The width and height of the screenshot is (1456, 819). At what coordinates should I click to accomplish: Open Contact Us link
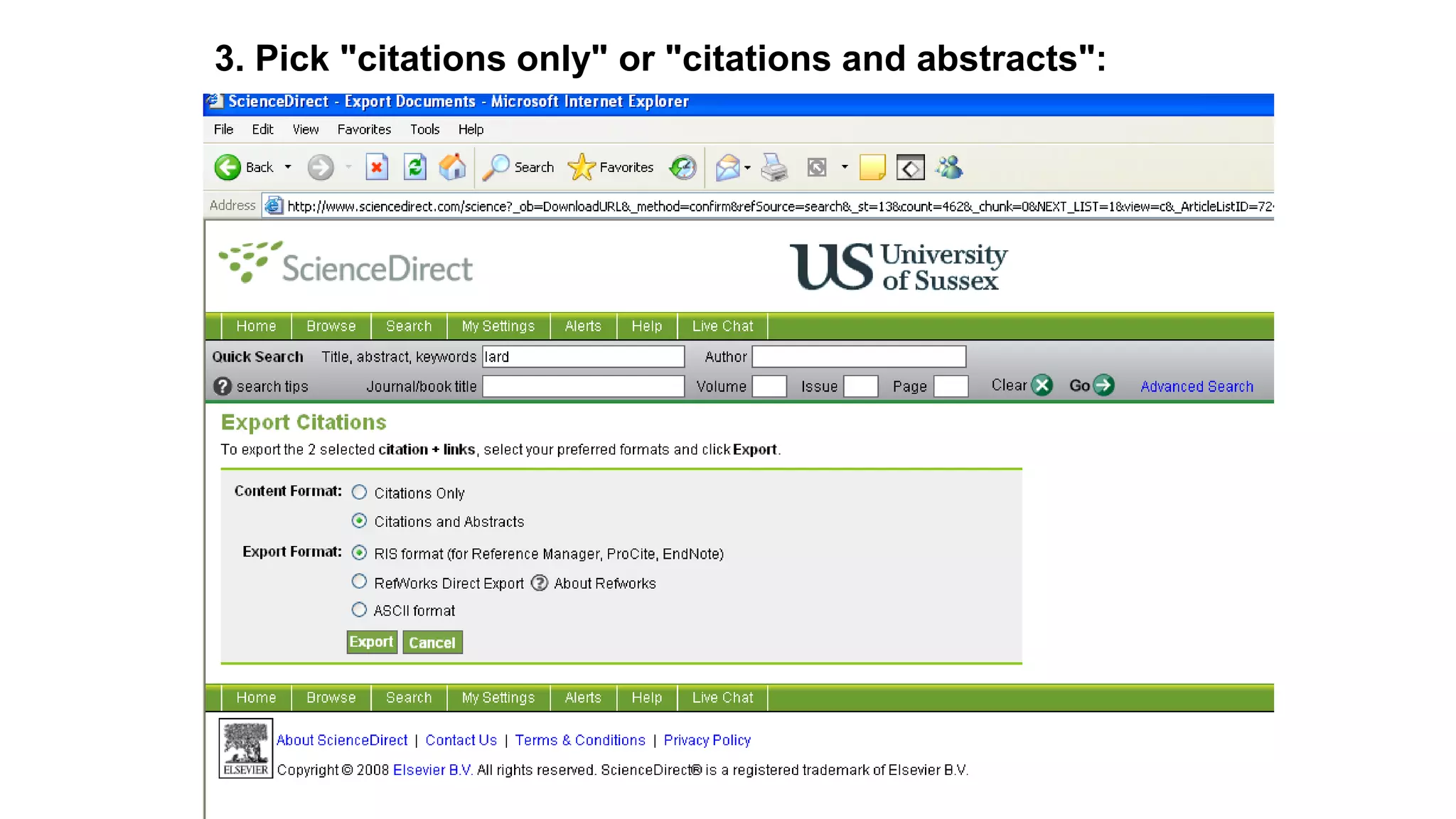461,740
